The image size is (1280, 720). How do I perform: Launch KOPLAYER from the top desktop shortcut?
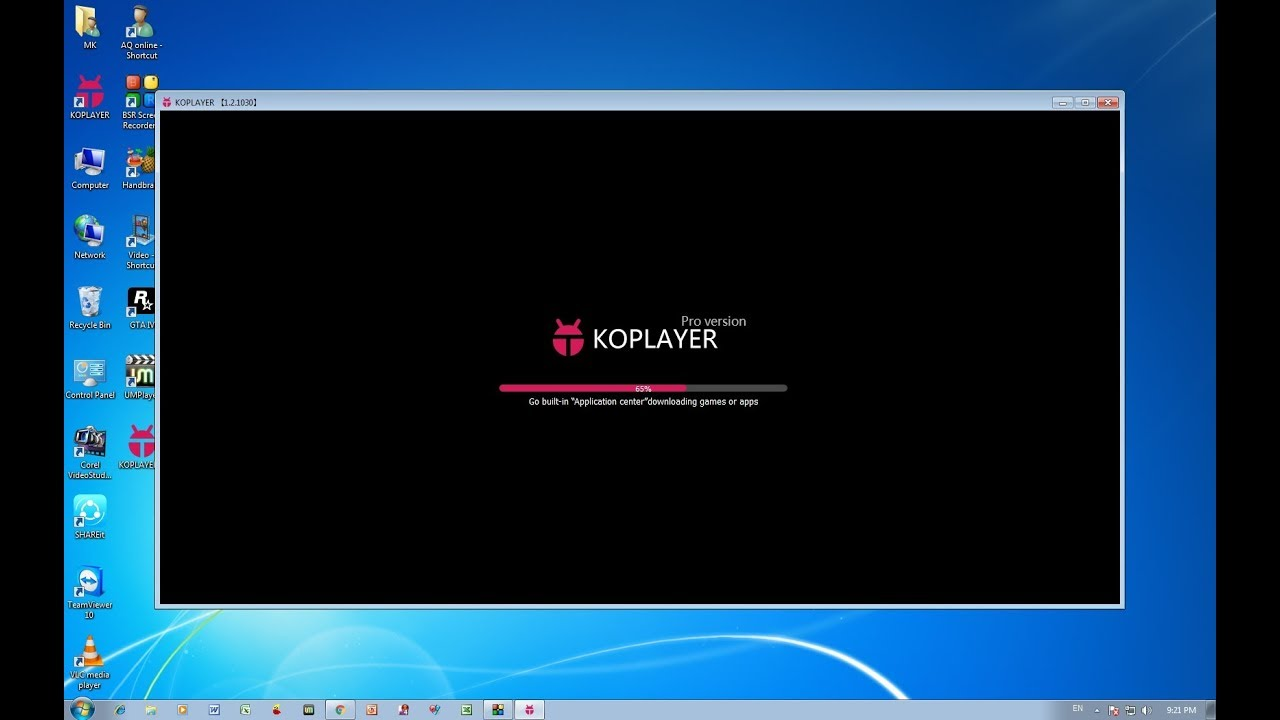click(x=89, y=97)
